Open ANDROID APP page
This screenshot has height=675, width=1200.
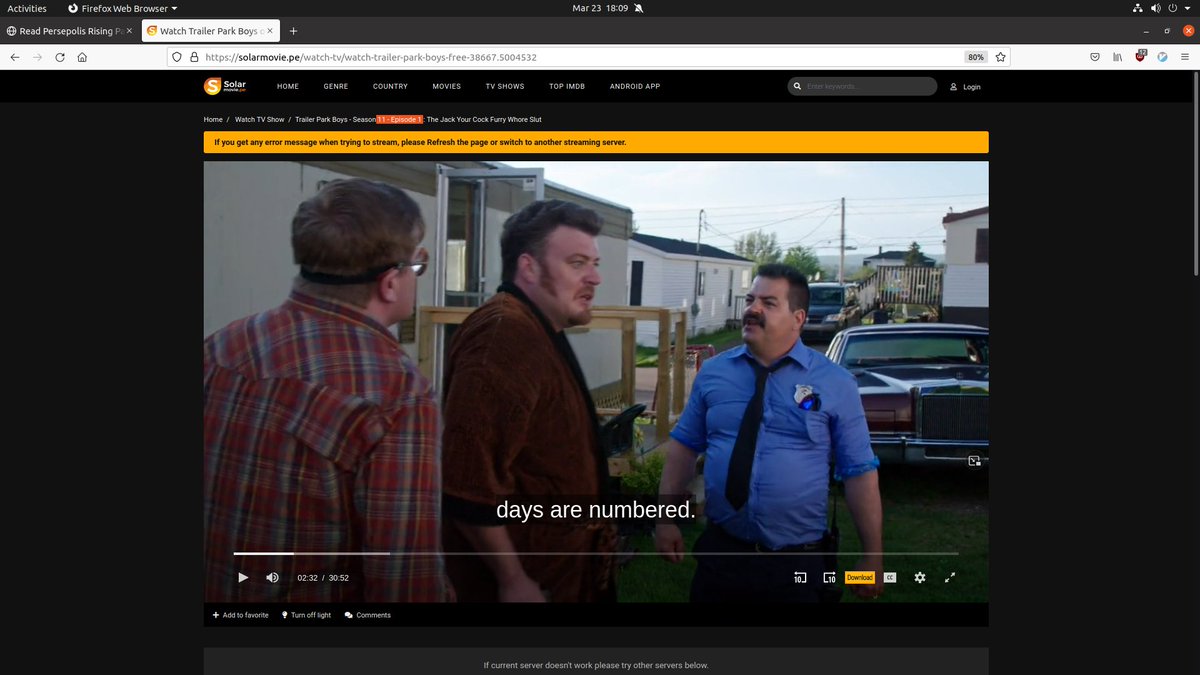(x=635, y=87)
